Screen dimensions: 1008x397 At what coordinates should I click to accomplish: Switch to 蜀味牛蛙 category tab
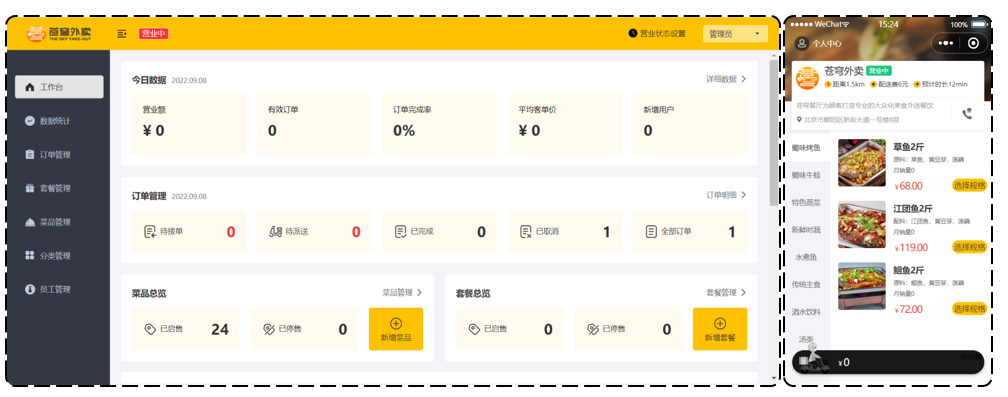click(806, 175)
